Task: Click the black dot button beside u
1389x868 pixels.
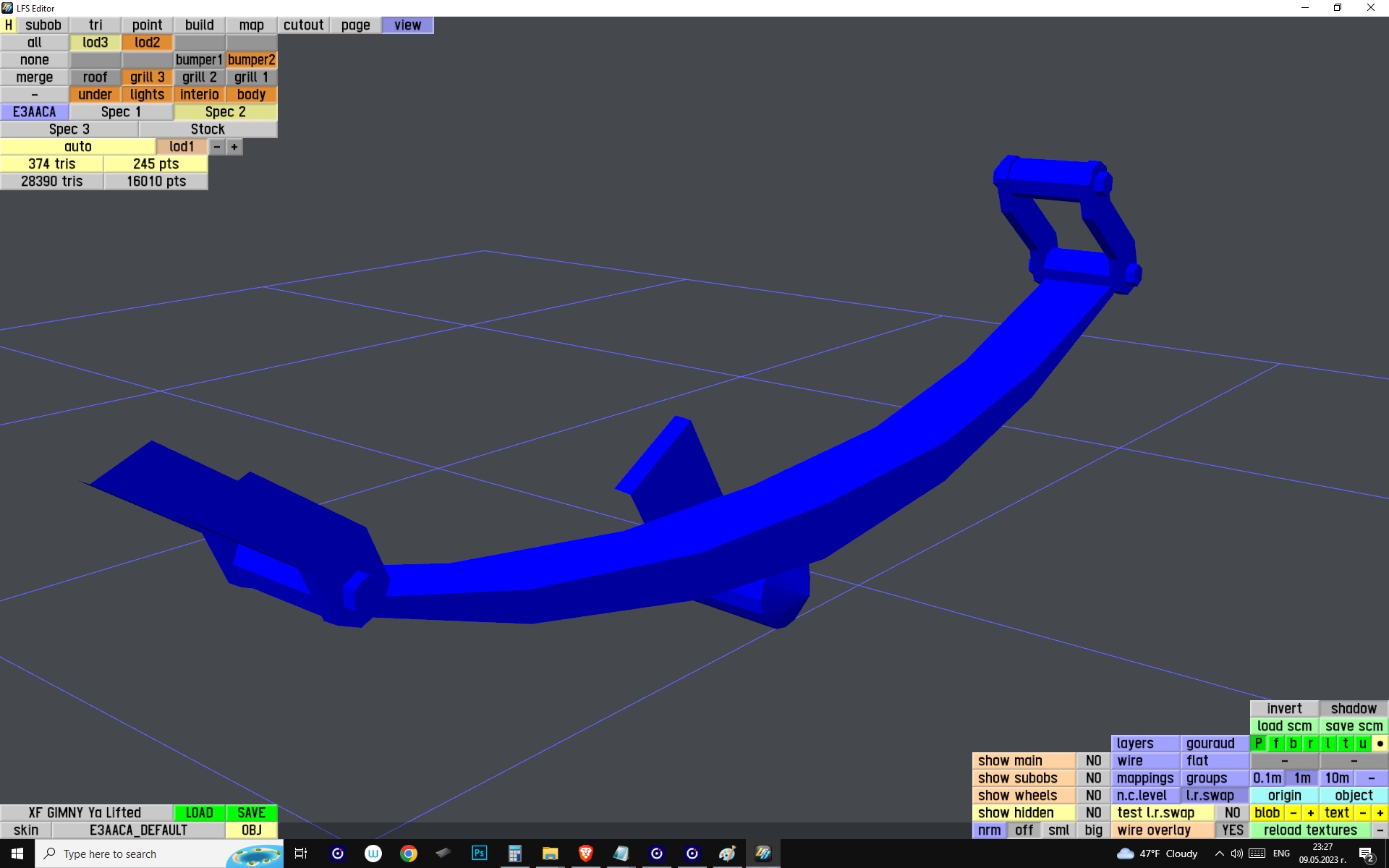Action: (x=1380, y=744)
